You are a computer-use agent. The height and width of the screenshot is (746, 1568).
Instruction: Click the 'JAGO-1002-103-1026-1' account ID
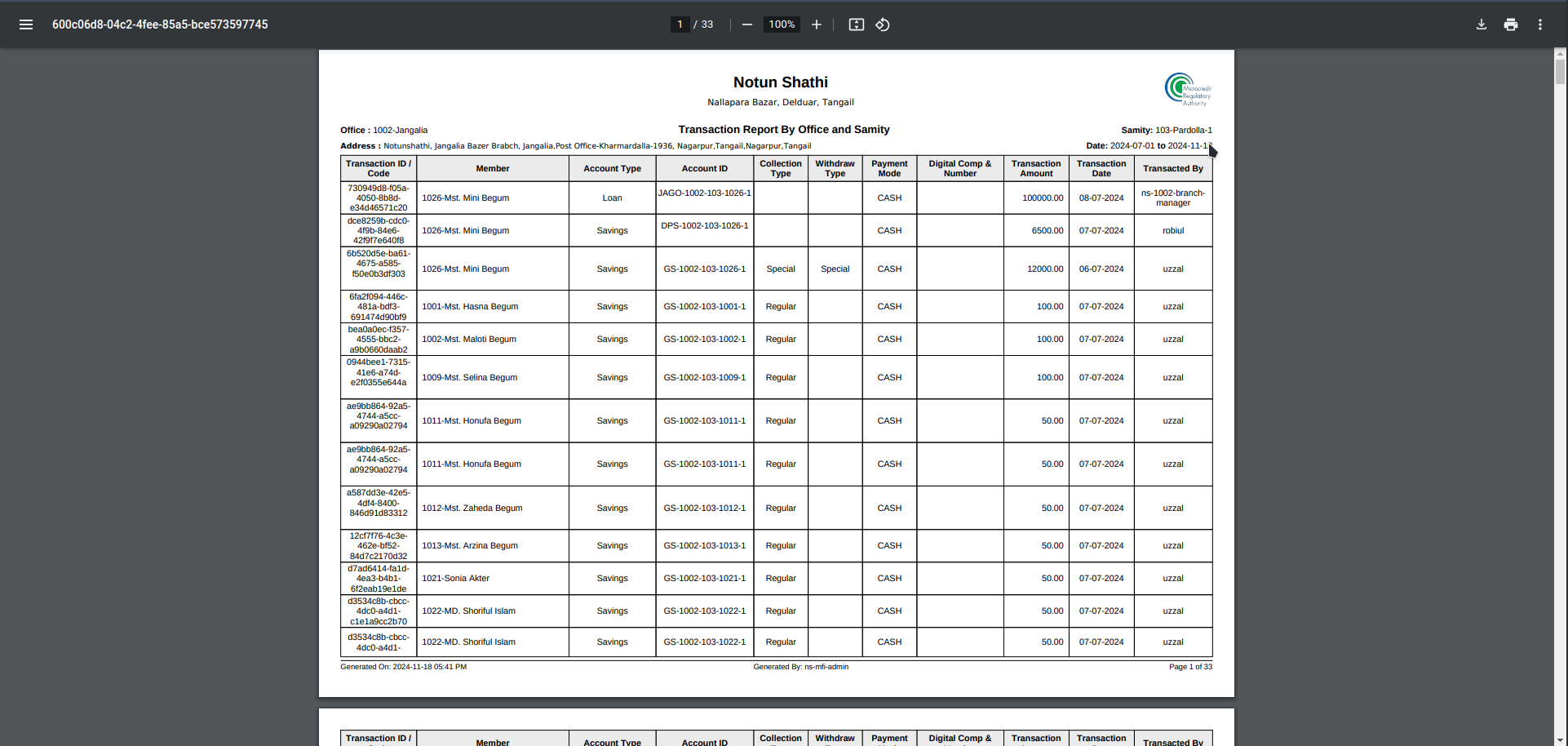point(705,193)
